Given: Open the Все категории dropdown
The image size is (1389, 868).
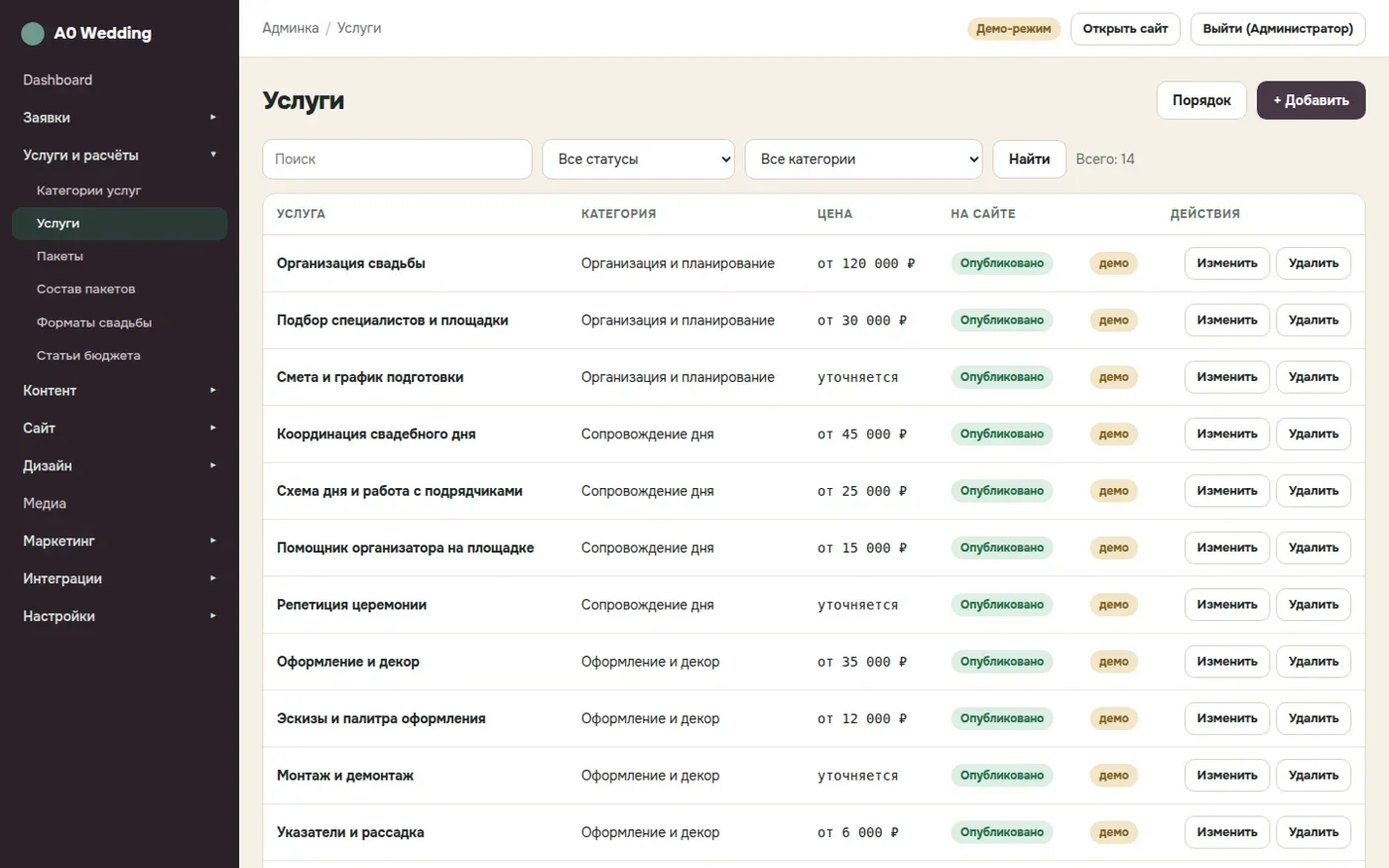Looking at the screenshot, I should [863, 159].
